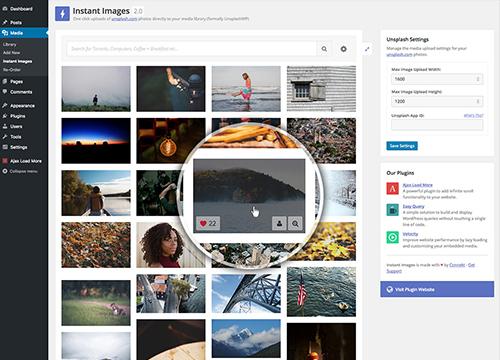Click the photographer user icon on hovered photo
The width and height of the screenshot is (500, 360).
tap(279, 223)
